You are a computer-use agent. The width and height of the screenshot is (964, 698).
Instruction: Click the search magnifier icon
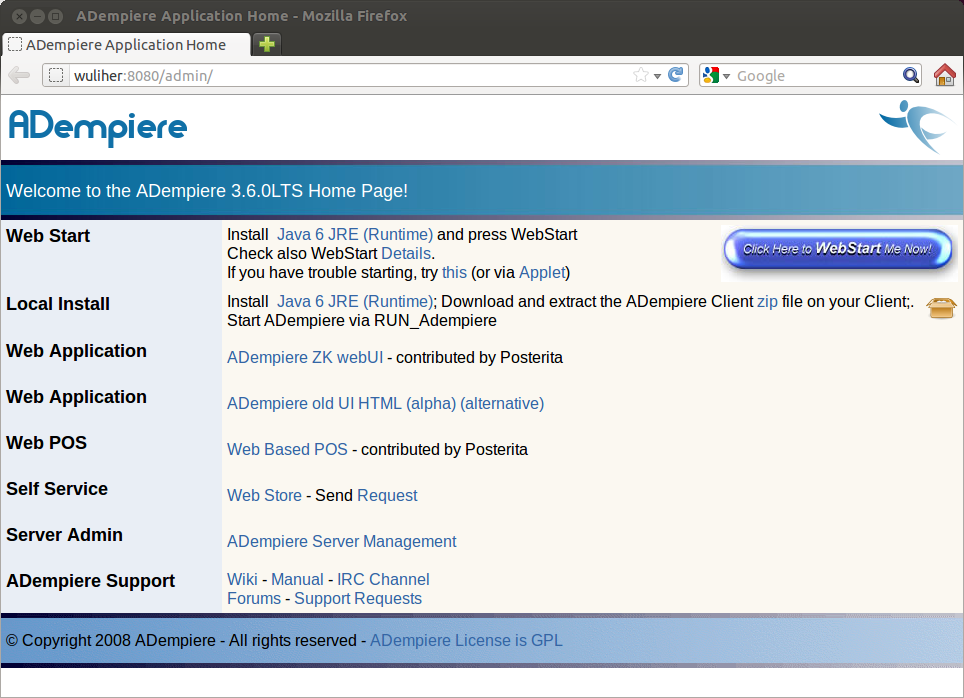coord(911,75)
